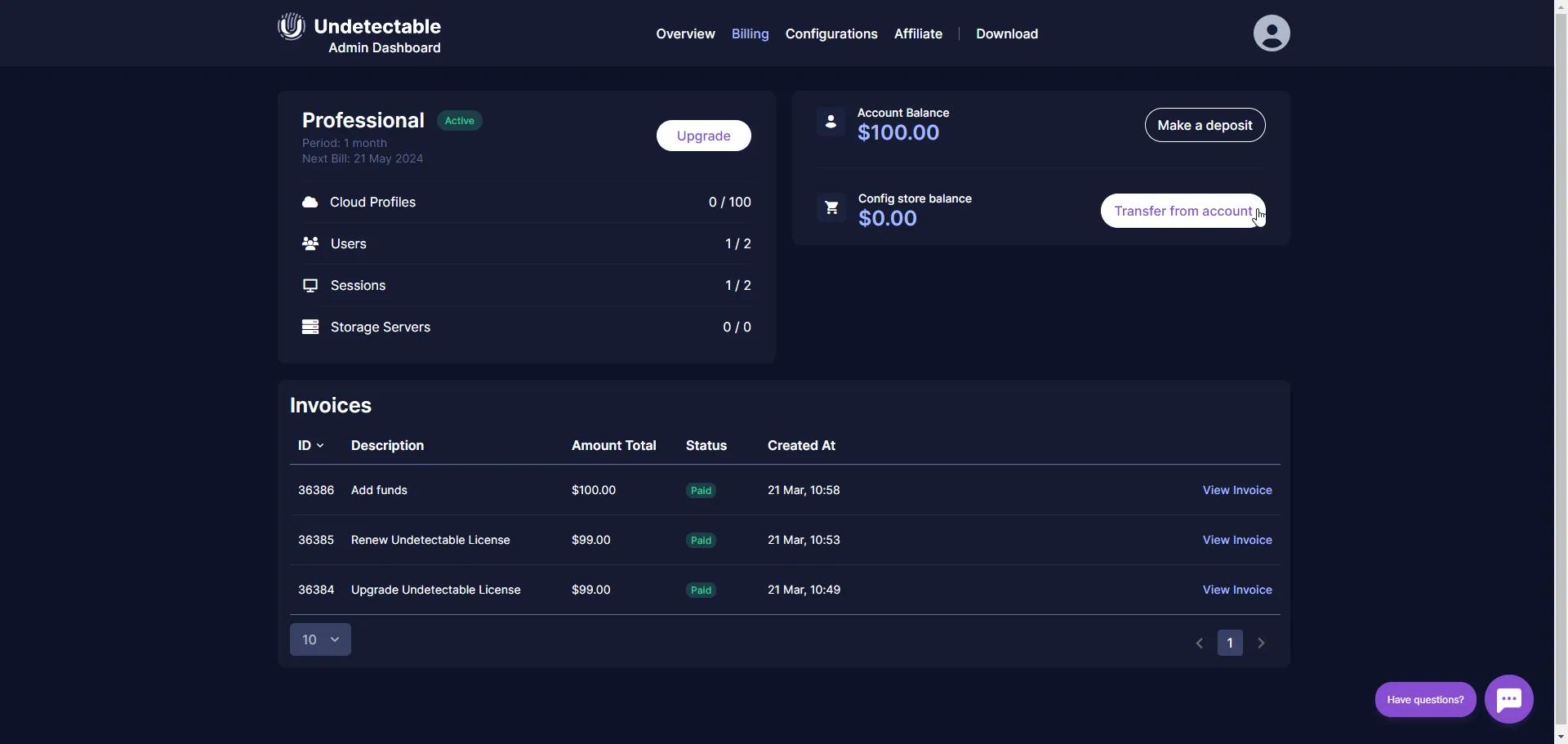Click Make a deposit button

[x=1205, y=125]
